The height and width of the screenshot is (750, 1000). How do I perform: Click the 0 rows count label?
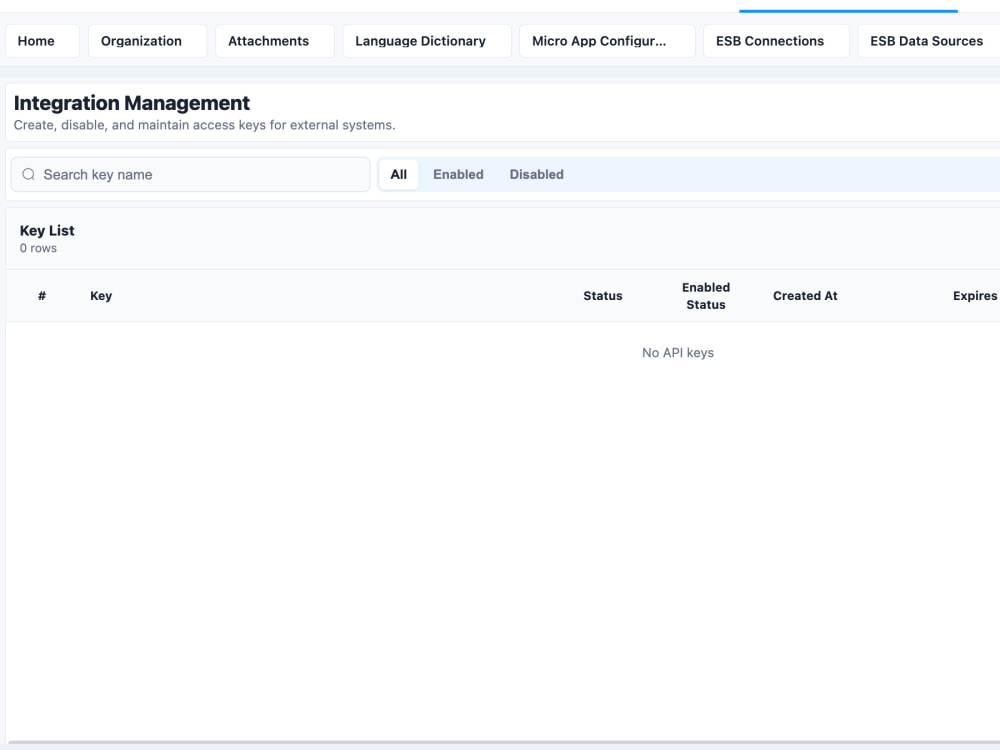pos(38,248)
